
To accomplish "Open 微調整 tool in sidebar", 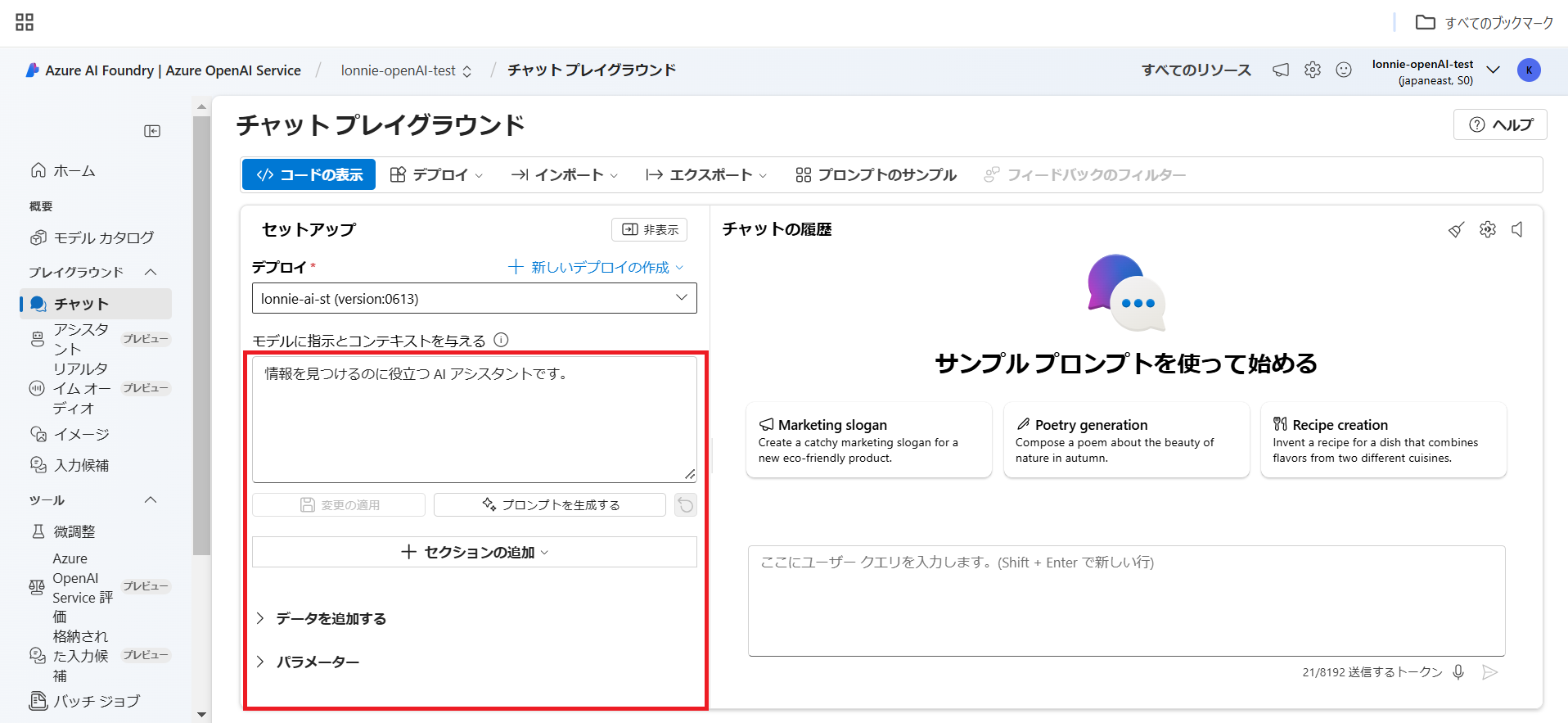I will point(63,531).
